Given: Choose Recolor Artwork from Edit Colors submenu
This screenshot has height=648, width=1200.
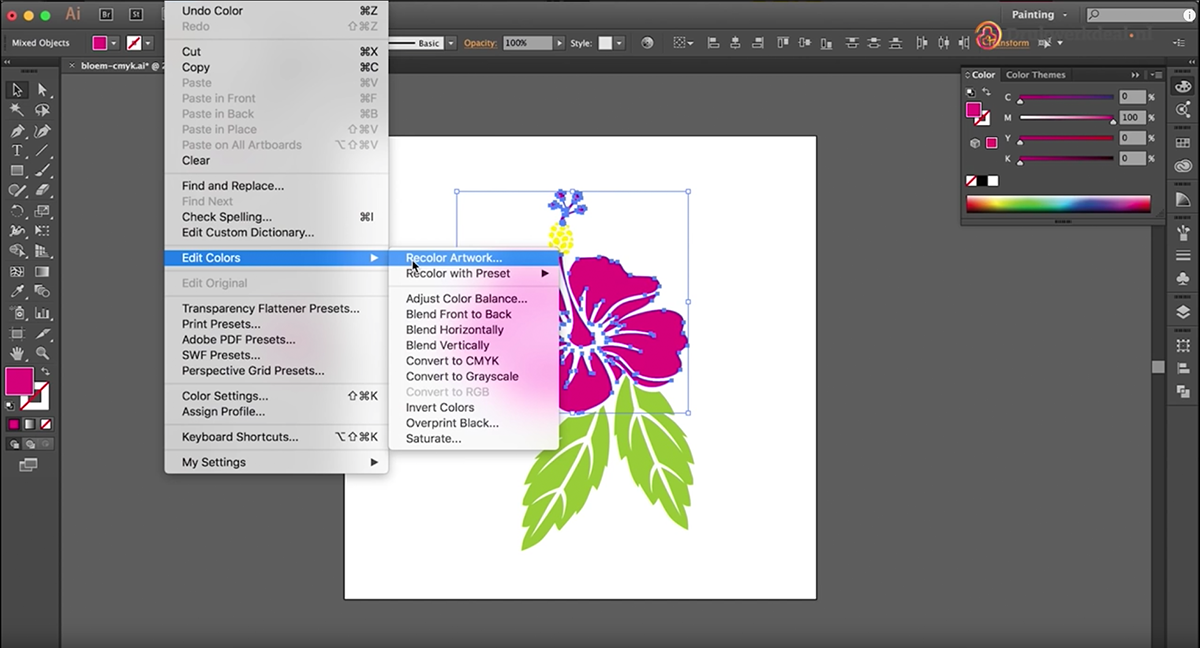Looking at the screenshot, I should pyautogui.click(x=454, y=258).
